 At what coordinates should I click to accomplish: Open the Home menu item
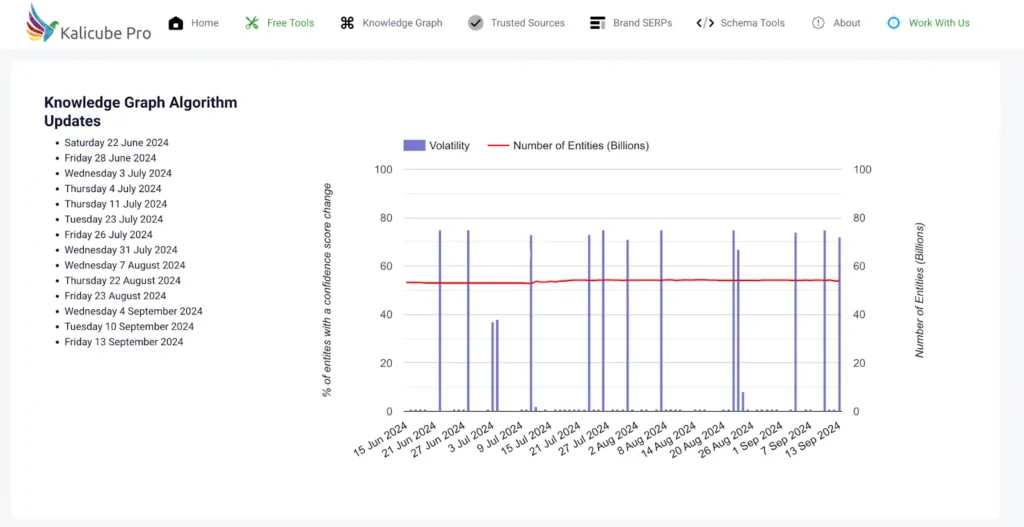(x=205, y=23)
